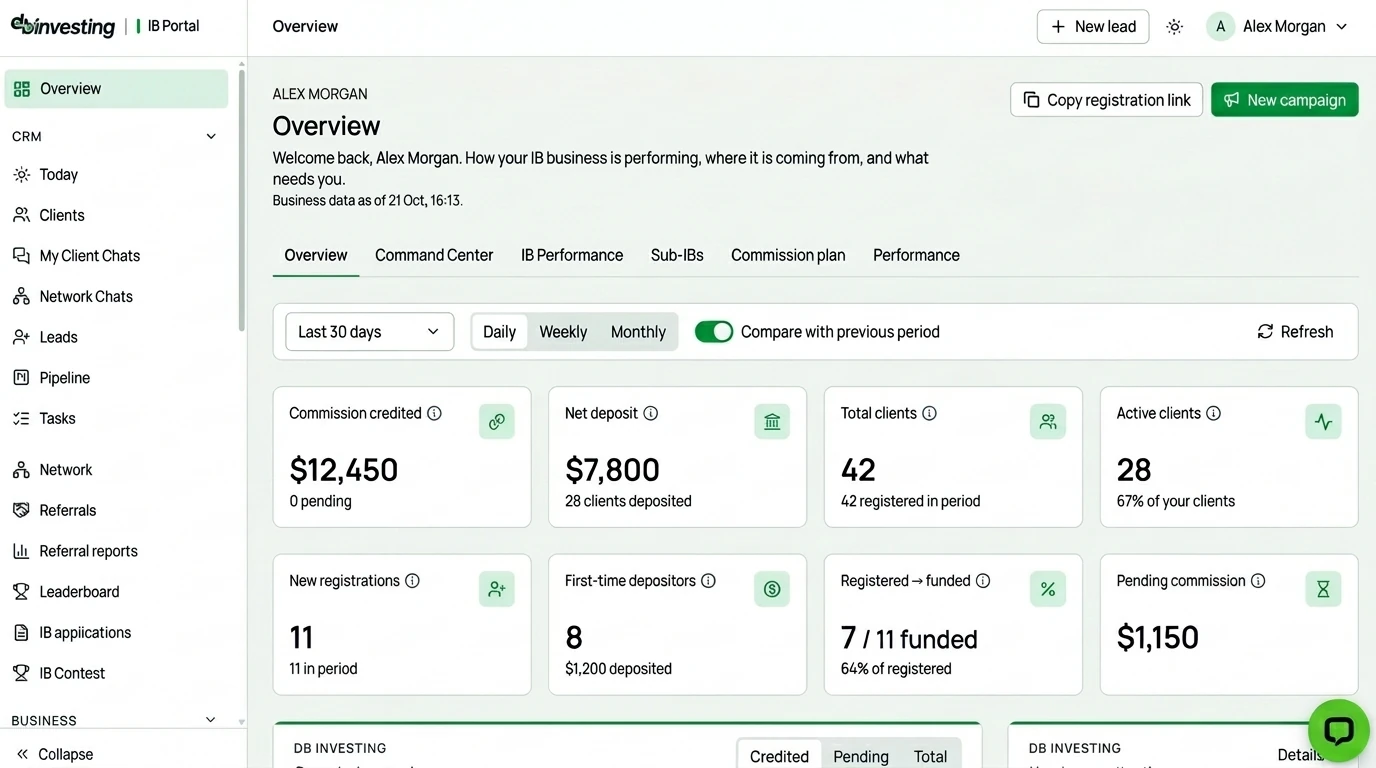The image size is (1376, 768).
Task: Click Copy registration link button
Action: click(1107, 100)
